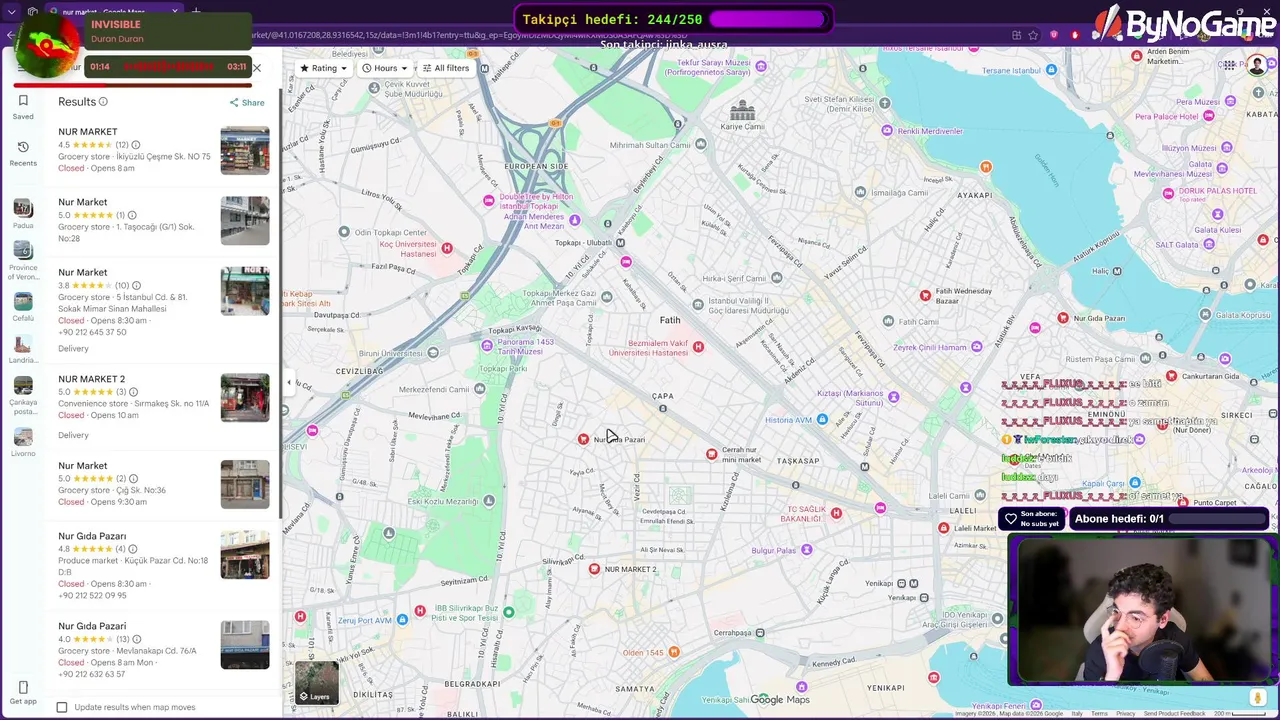Share the search results
Viewport: 1280px width, 720px height.
pos(247,102)
